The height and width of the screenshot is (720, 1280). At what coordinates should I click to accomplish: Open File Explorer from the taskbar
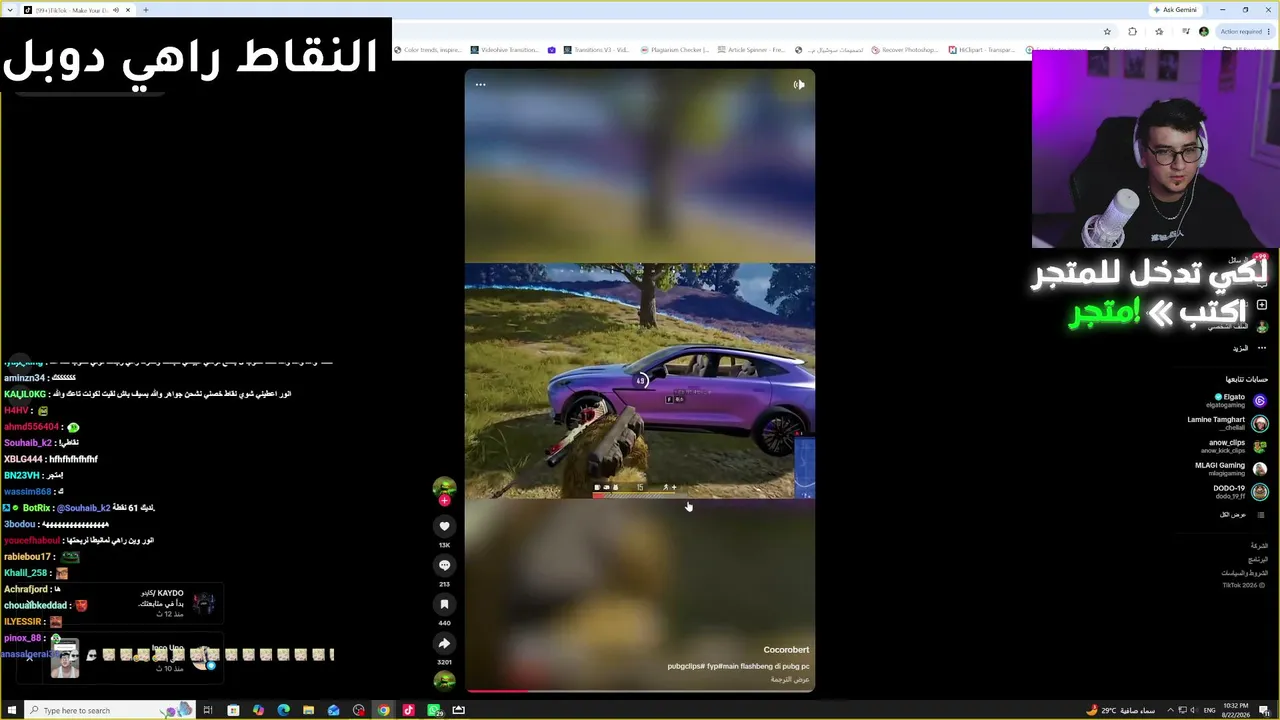308,710
